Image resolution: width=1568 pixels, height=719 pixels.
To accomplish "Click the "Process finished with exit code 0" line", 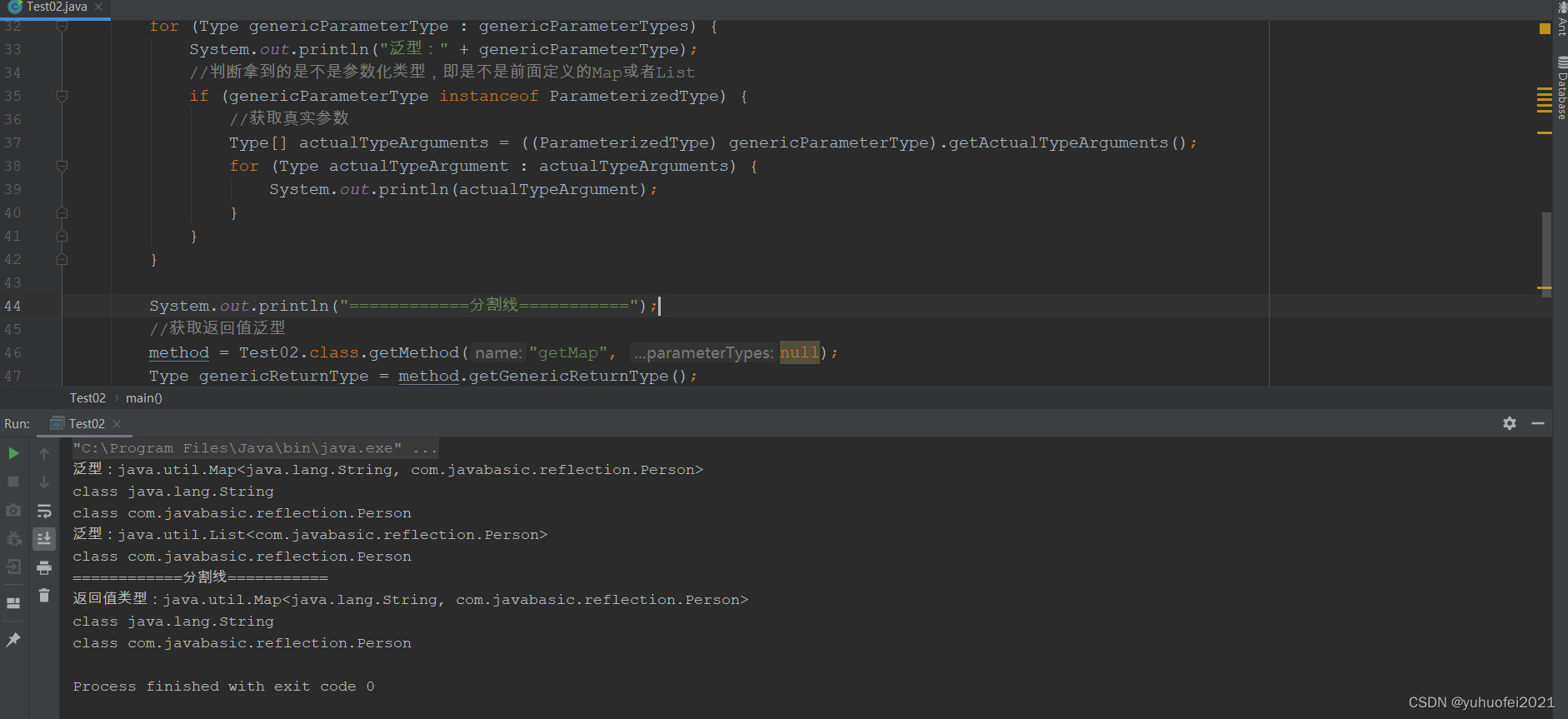I will 223,687.
